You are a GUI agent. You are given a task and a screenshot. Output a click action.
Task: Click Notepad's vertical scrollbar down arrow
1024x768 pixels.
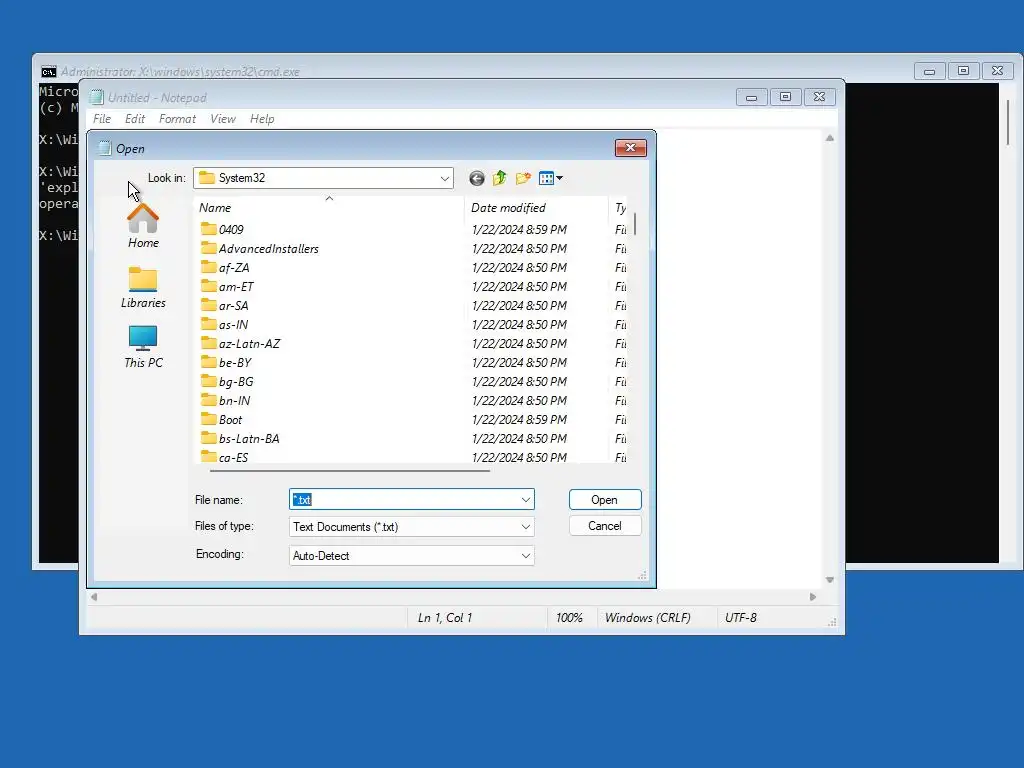830,580
